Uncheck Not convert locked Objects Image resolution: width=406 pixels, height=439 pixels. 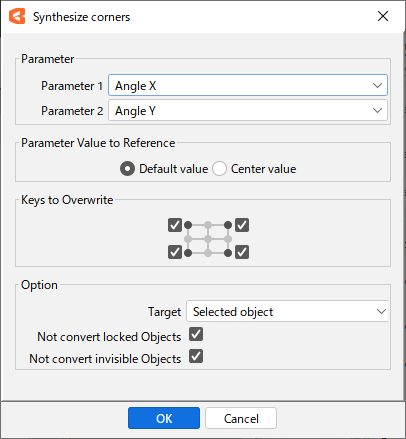pos(196,334)
